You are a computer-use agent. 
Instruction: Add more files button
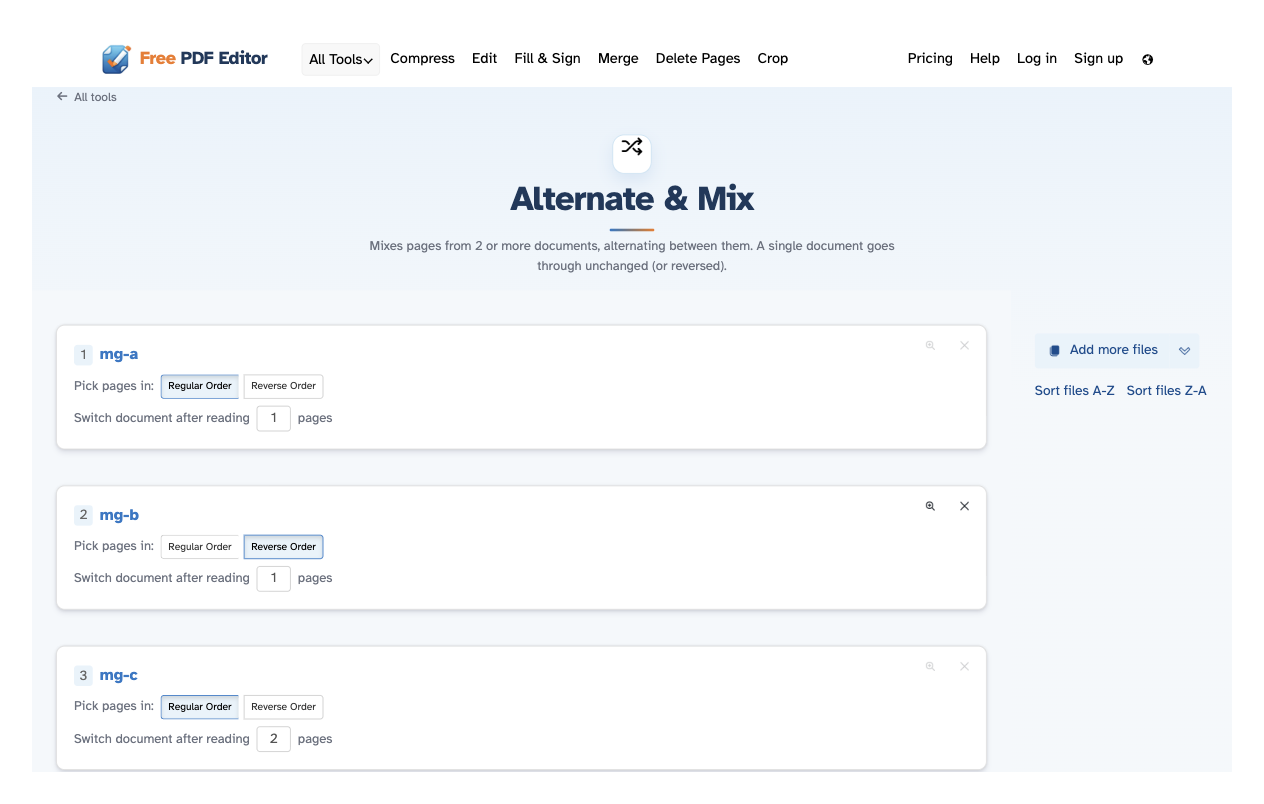point(1117,351)
